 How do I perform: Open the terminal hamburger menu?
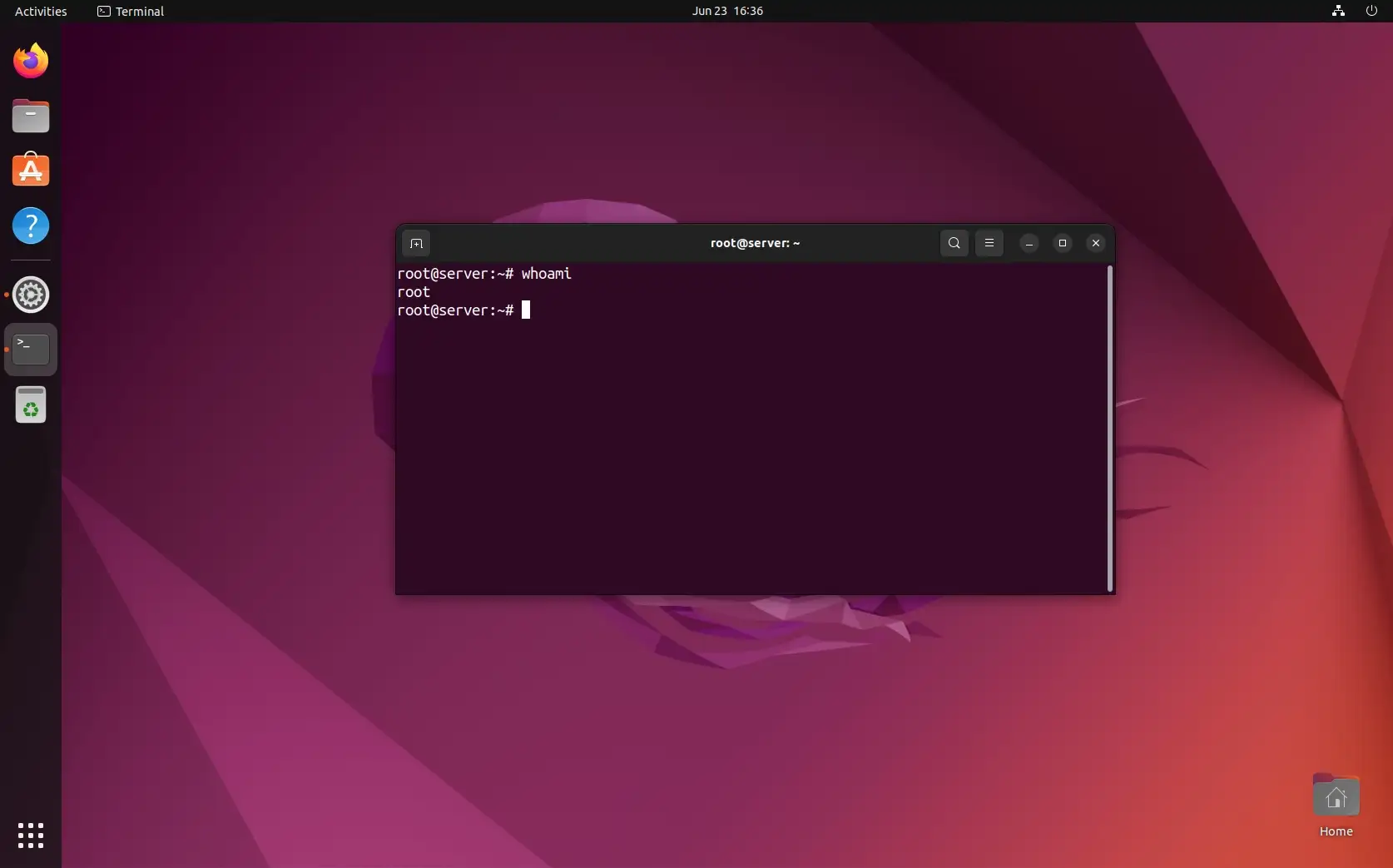pos(989,243)
